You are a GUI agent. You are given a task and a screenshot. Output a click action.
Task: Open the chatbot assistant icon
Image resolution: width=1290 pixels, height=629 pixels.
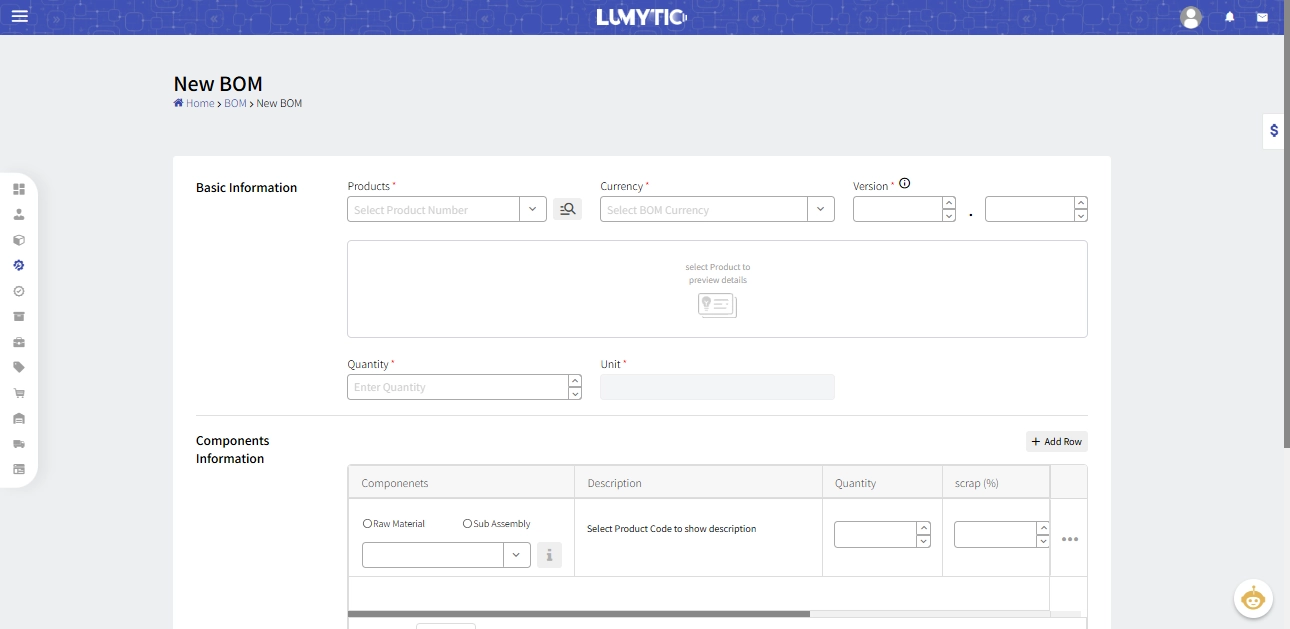[x=1252, y=599]
